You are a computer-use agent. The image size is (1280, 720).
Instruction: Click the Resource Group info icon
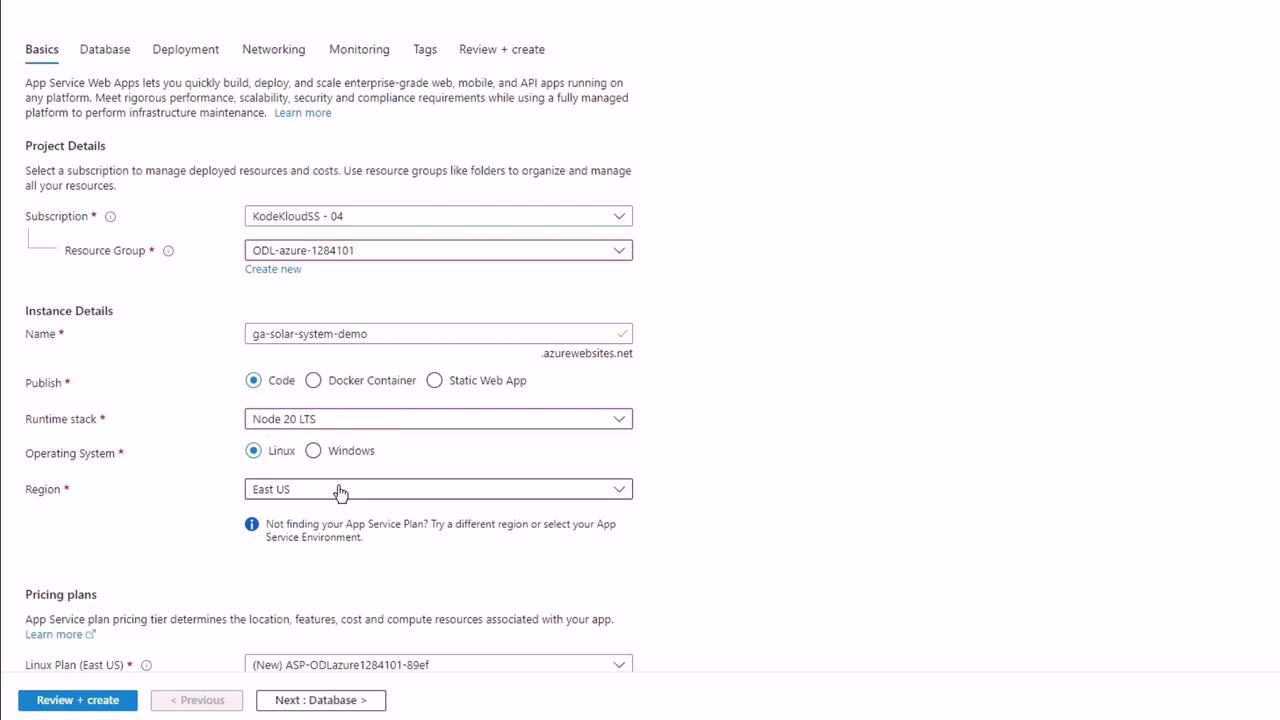click(x=168, y=251)
